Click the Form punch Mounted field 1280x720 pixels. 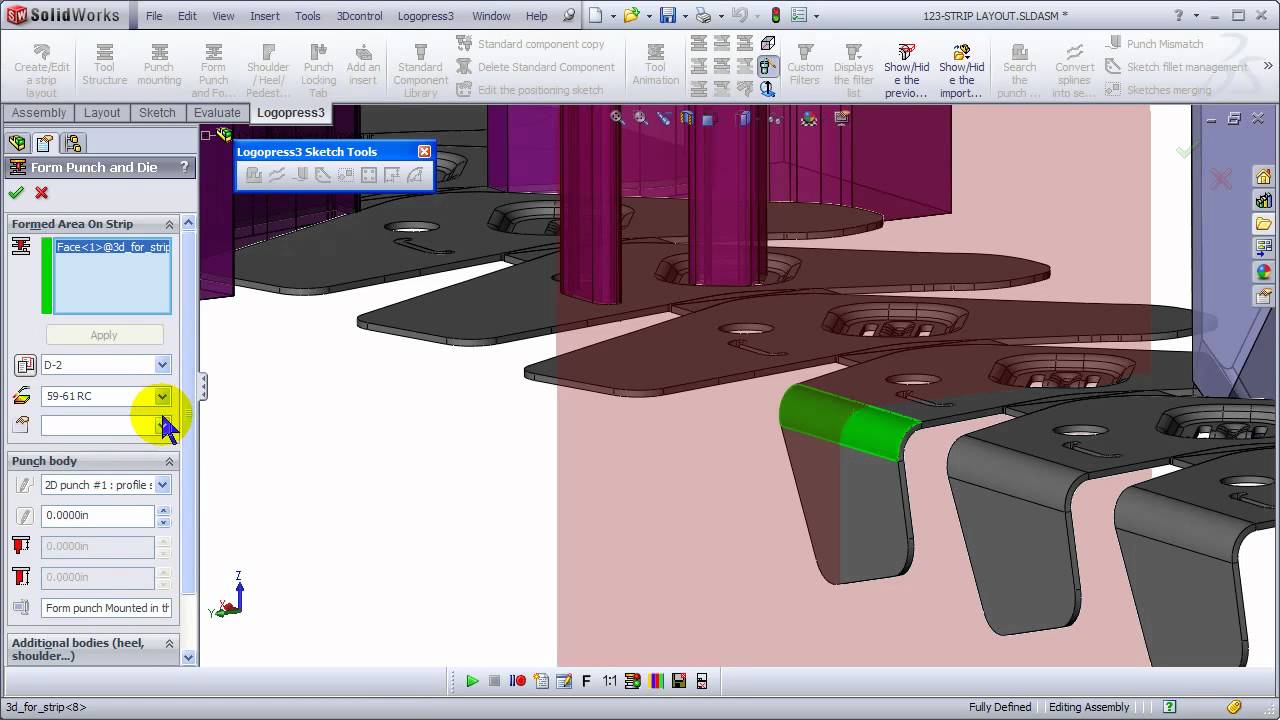[x=106, y=608]
